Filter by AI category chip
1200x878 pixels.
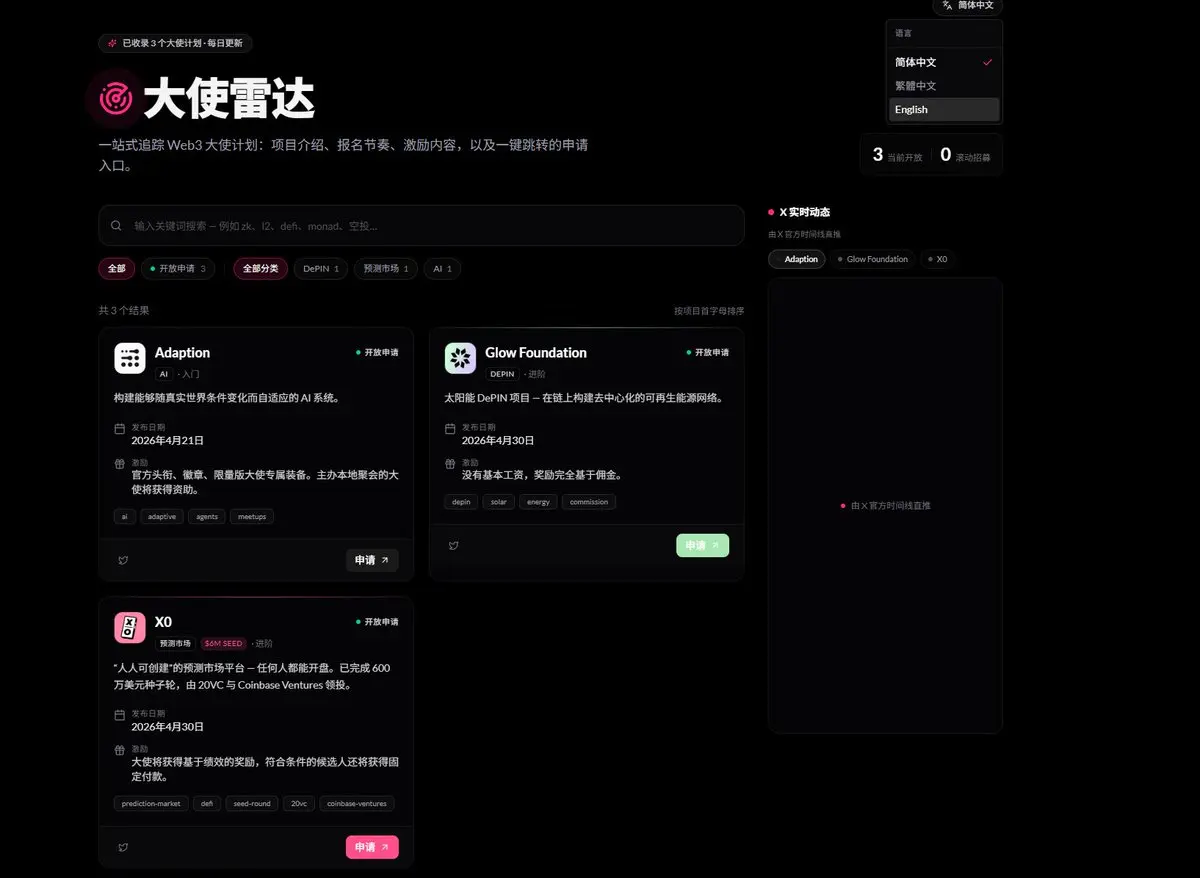442,268
